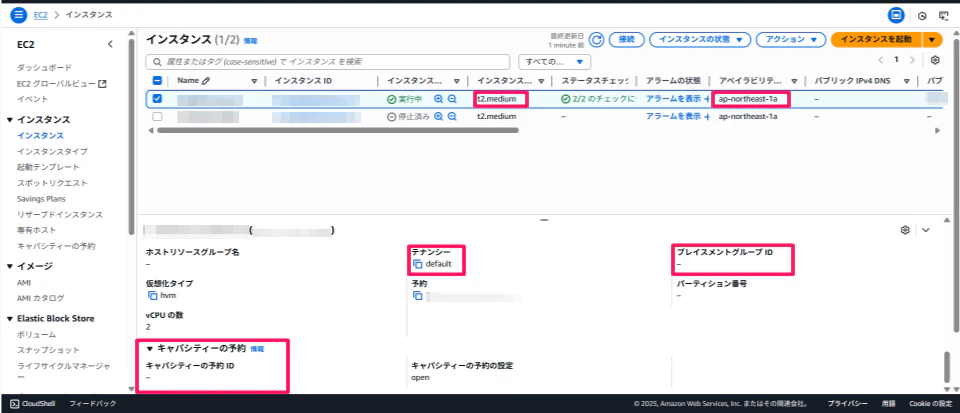Open Savings Plans in the sidebar
960x413 pixels.
click(41, 199)
